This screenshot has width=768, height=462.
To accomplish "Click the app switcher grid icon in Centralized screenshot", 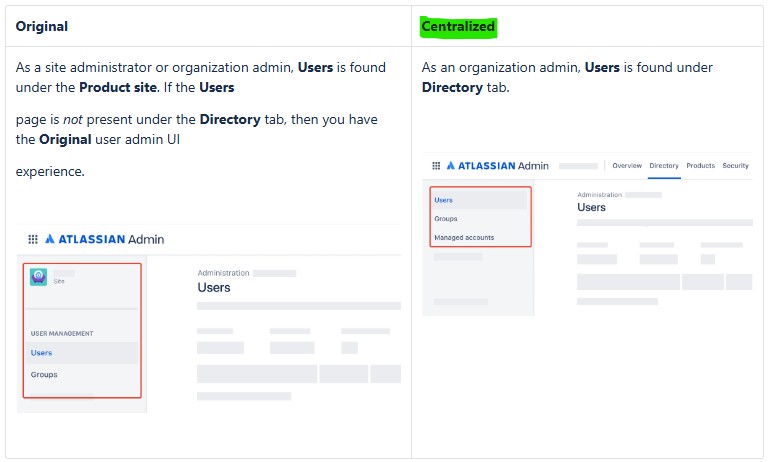I will [436, 165].
